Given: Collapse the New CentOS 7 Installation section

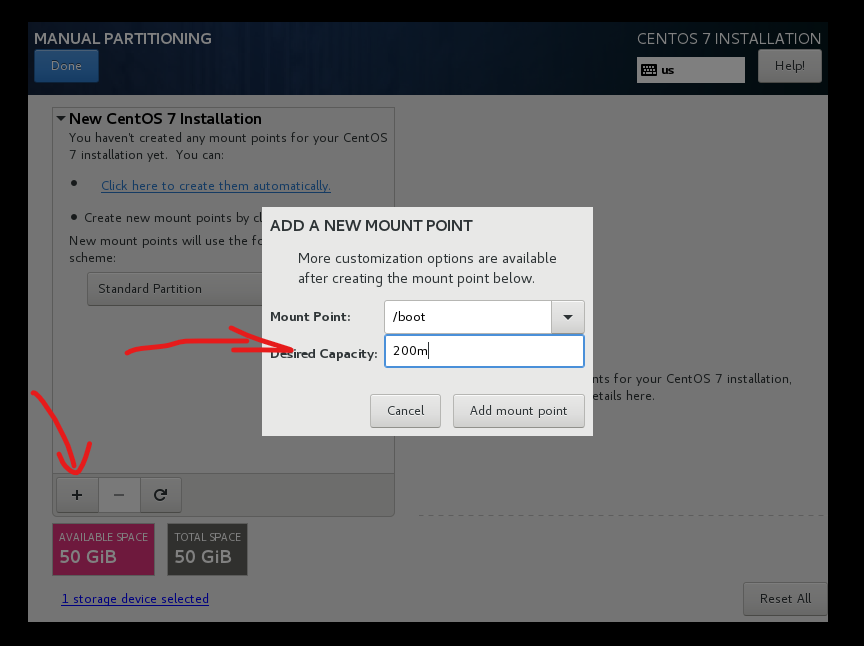Looking at the screenshot, I should click(x=61, y=119).
